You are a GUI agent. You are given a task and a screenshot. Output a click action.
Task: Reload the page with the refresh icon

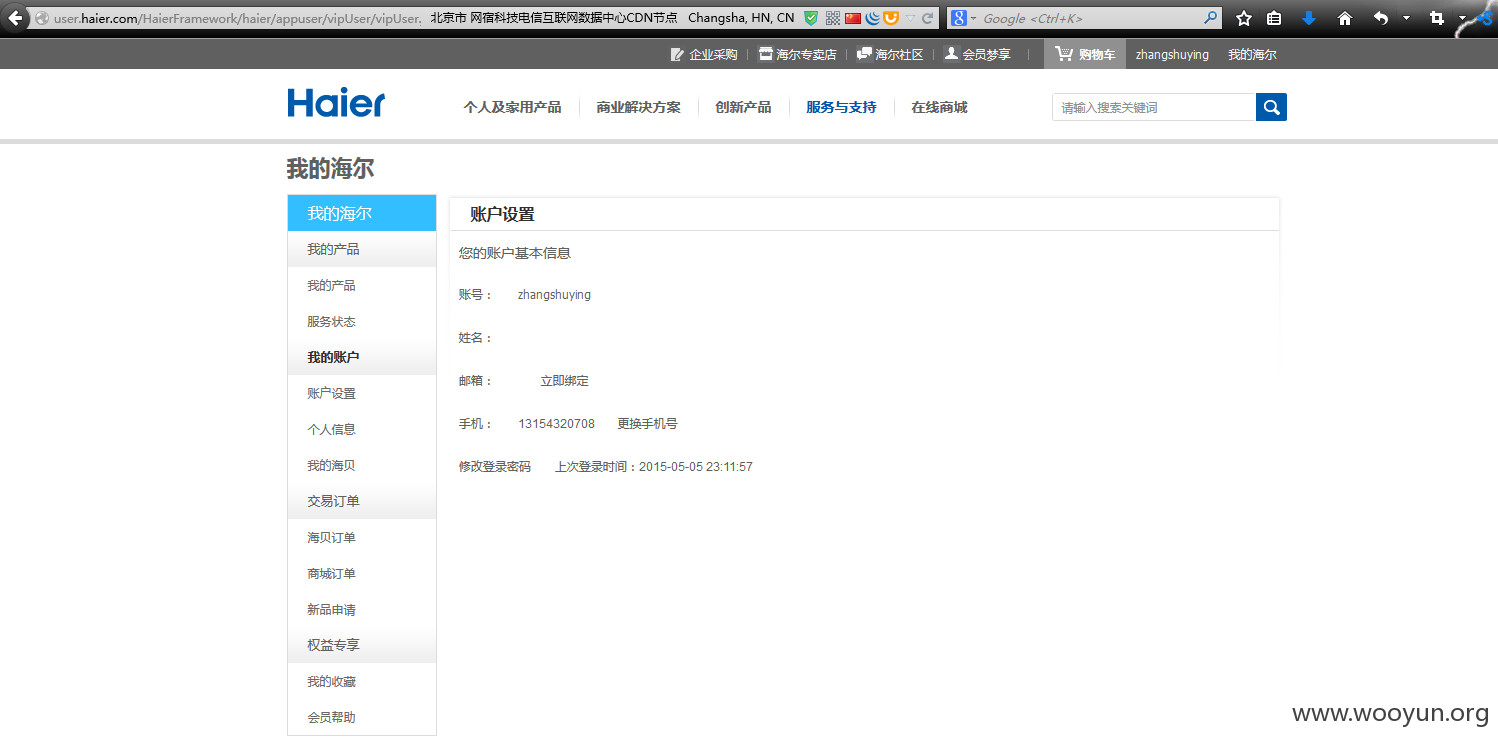pyautogui.click(x=927, y=18)
